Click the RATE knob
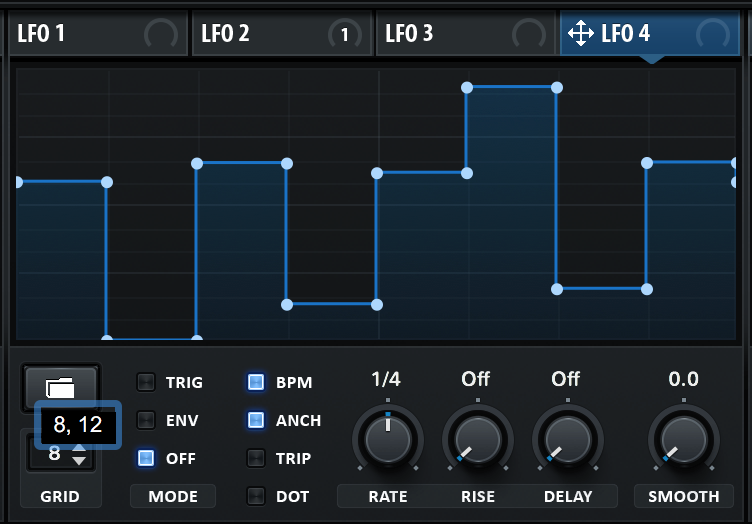Viewport: 752px width, 524px height. pos(387,439)
